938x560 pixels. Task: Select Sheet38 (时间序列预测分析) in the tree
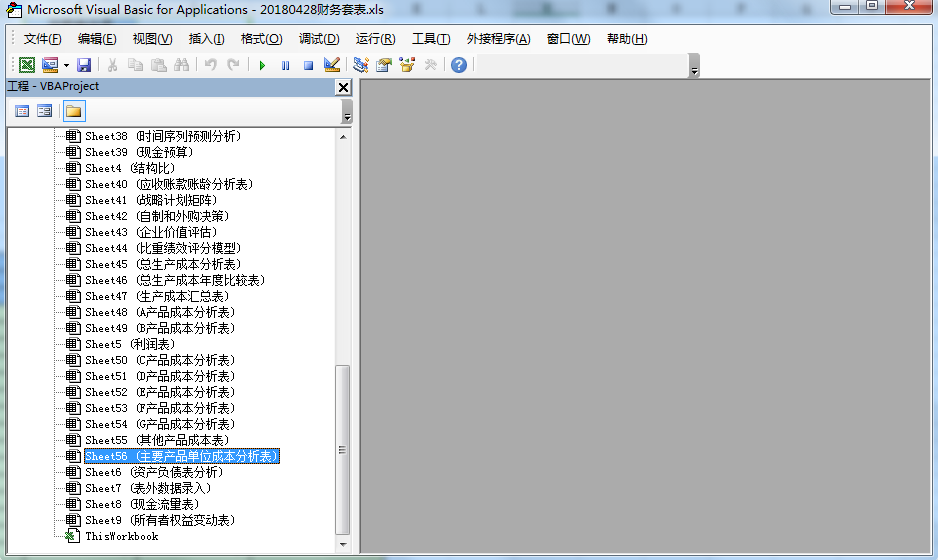click(163, 136)
